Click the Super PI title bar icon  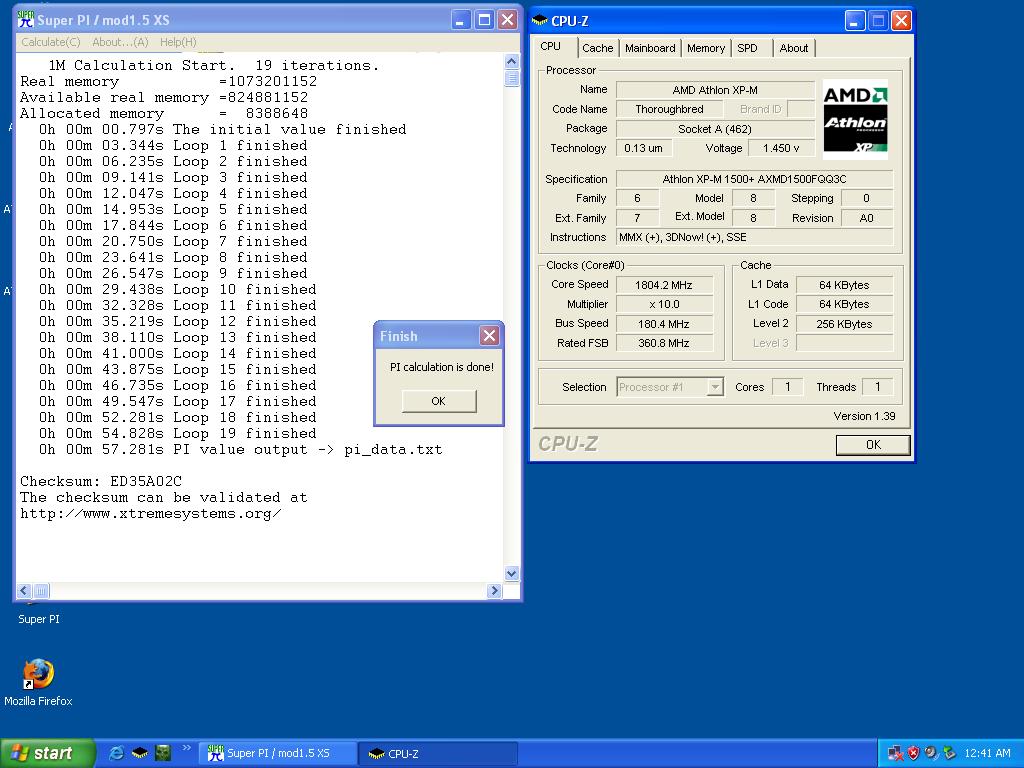(x=25, y=20)
